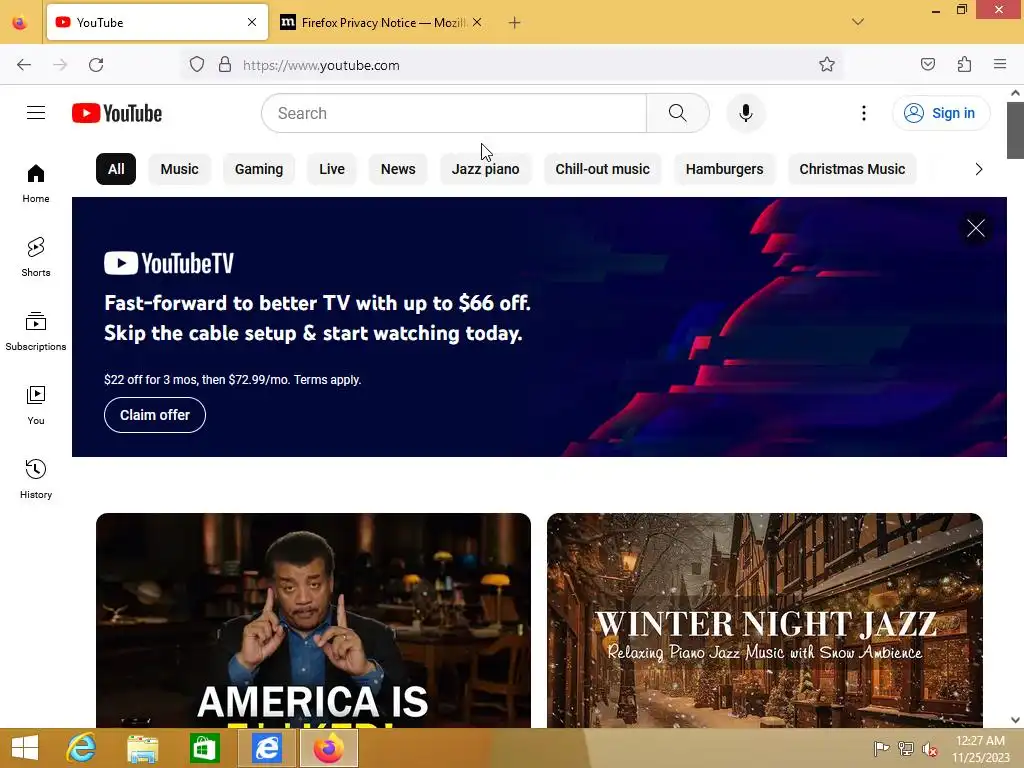Click the Sign in button
Image resolution: width=1024 pixels, height=768 pixels.
pos(941,113)
